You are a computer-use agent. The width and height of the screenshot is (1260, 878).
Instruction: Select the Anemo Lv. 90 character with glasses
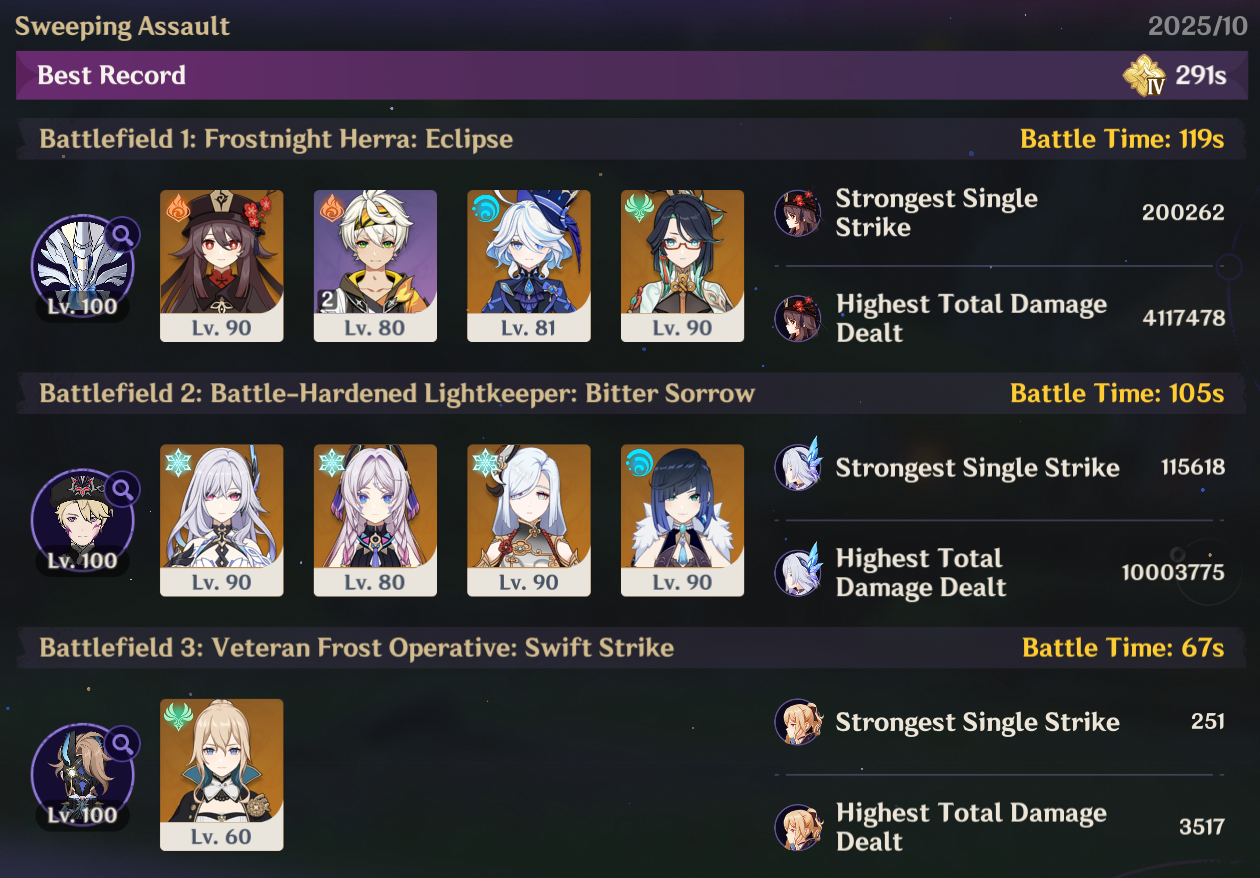coord(682,266)
